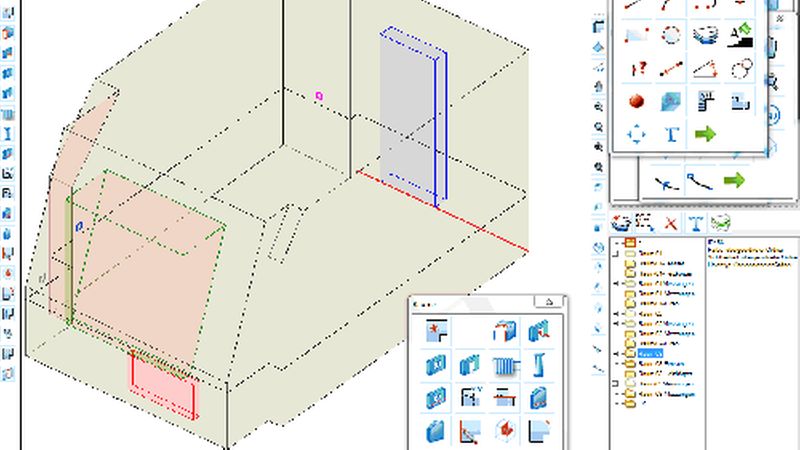Select the curve with blue arrowhead tool

click(665, 183)
